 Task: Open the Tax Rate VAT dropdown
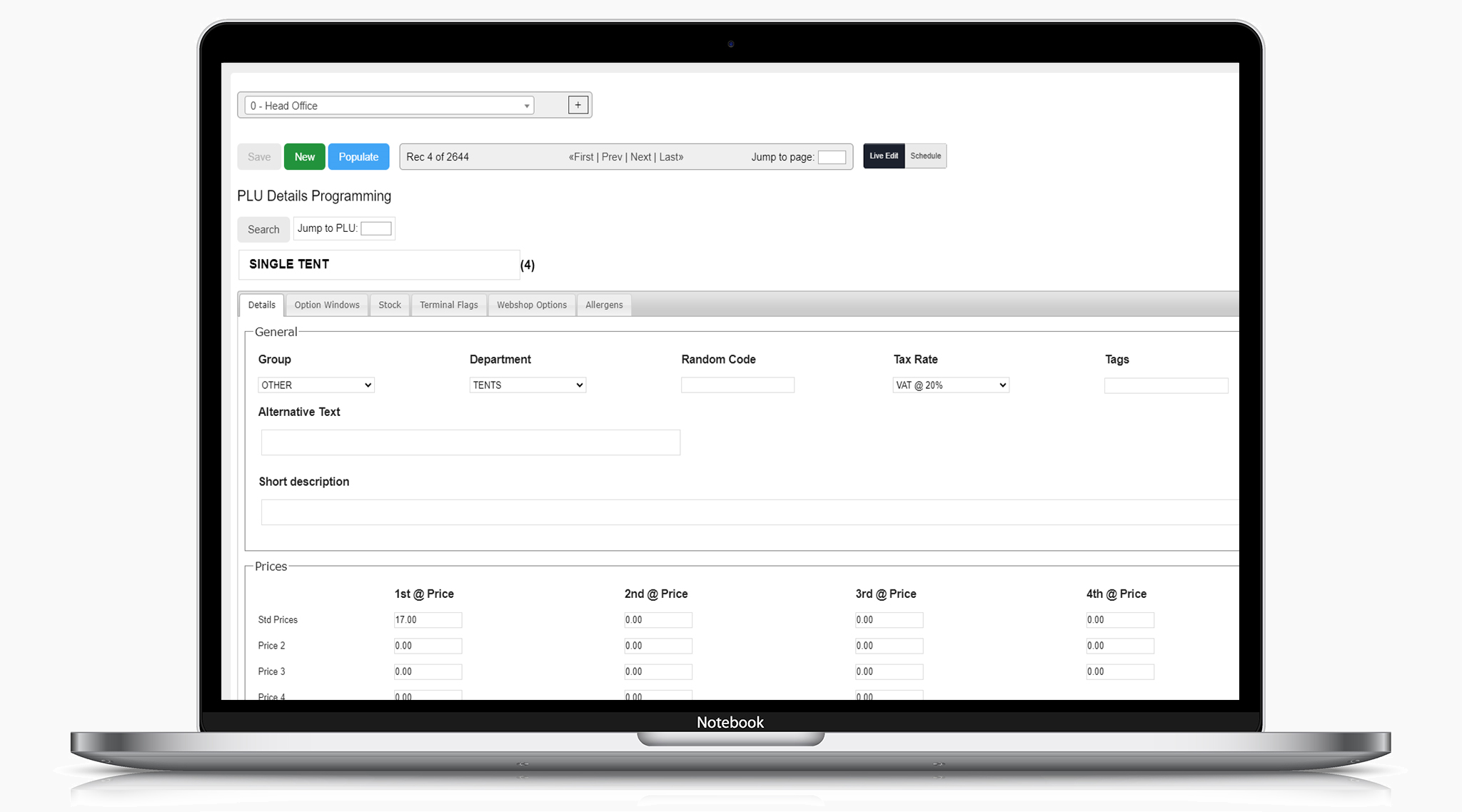click(951, 385)
